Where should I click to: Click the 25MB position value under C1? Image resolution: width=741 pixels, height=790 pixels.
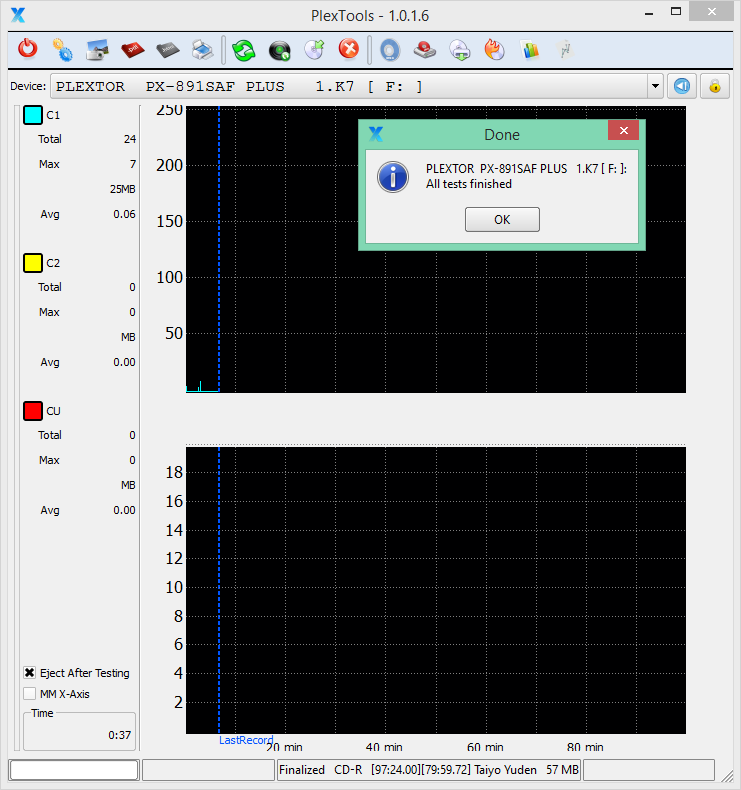point(123,189)
